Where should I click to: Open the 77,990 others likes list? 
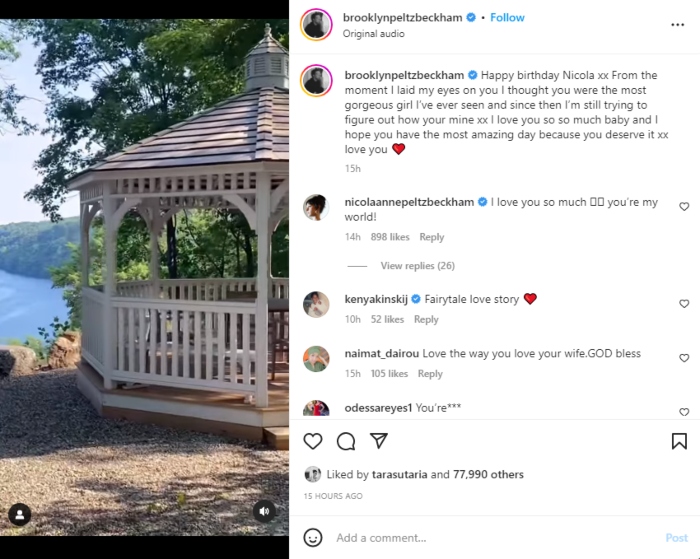pos(489,475)
